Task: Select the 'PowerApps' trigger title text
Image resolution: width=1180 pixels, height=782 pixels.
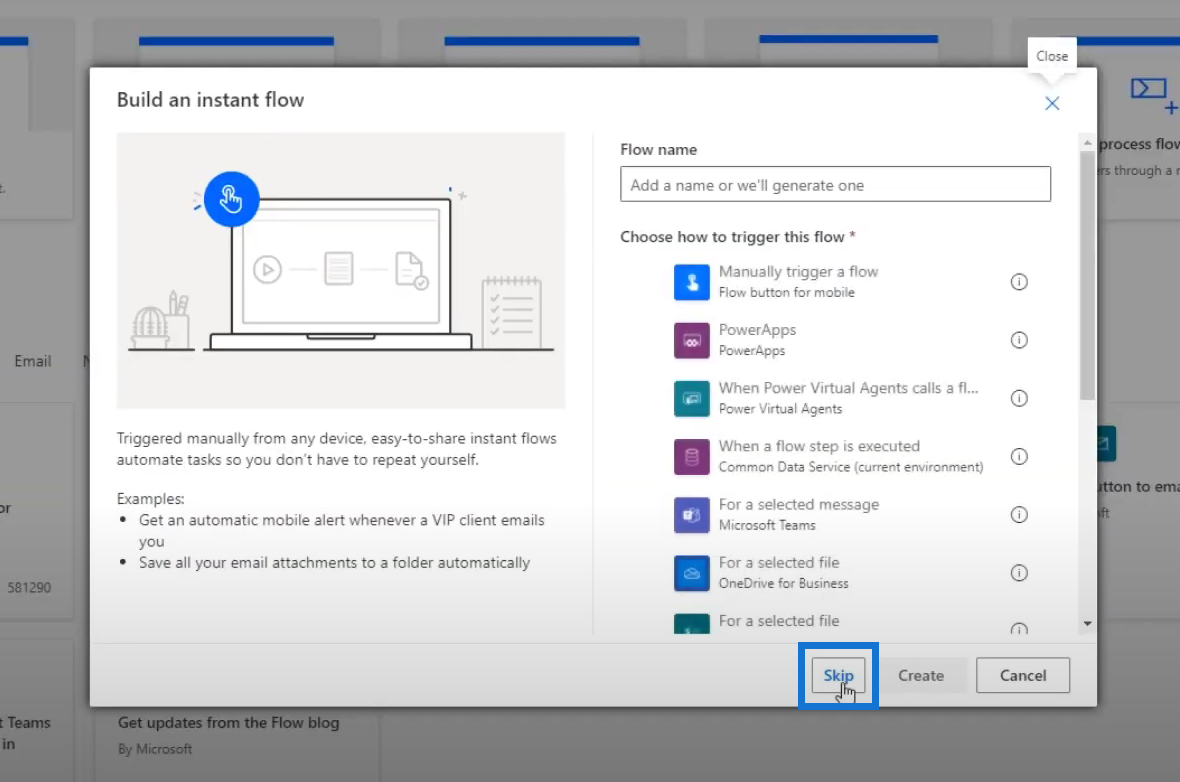Action: tap(757, 330)
